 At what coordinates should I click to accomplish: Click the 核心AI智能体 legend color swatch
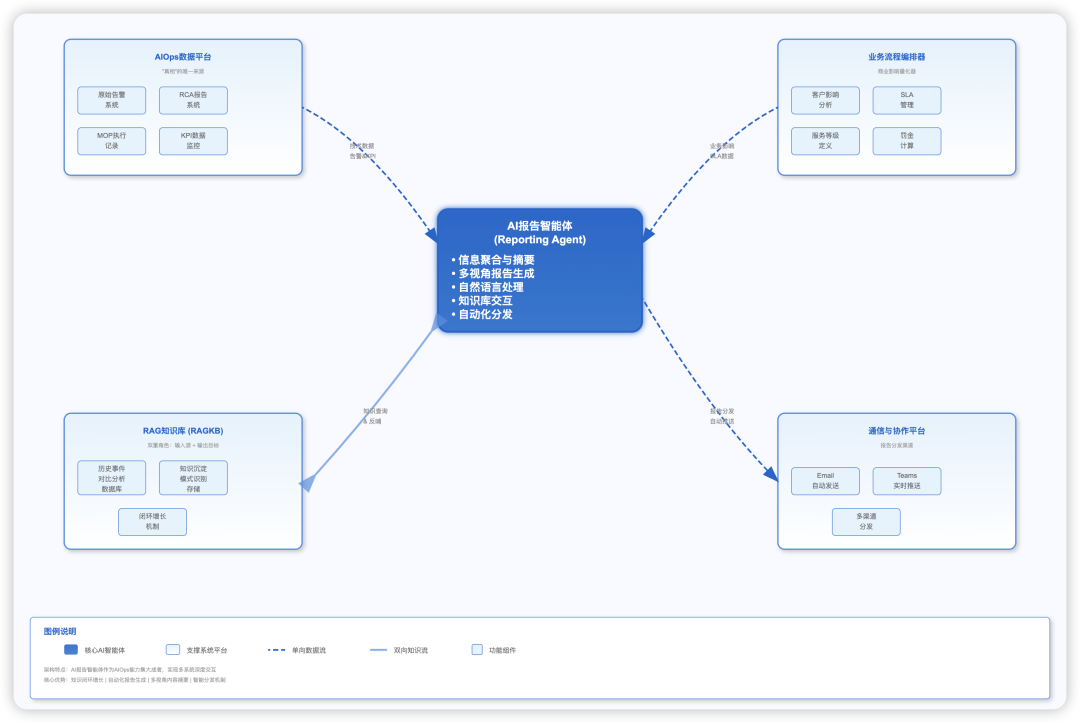pos(71,649)
